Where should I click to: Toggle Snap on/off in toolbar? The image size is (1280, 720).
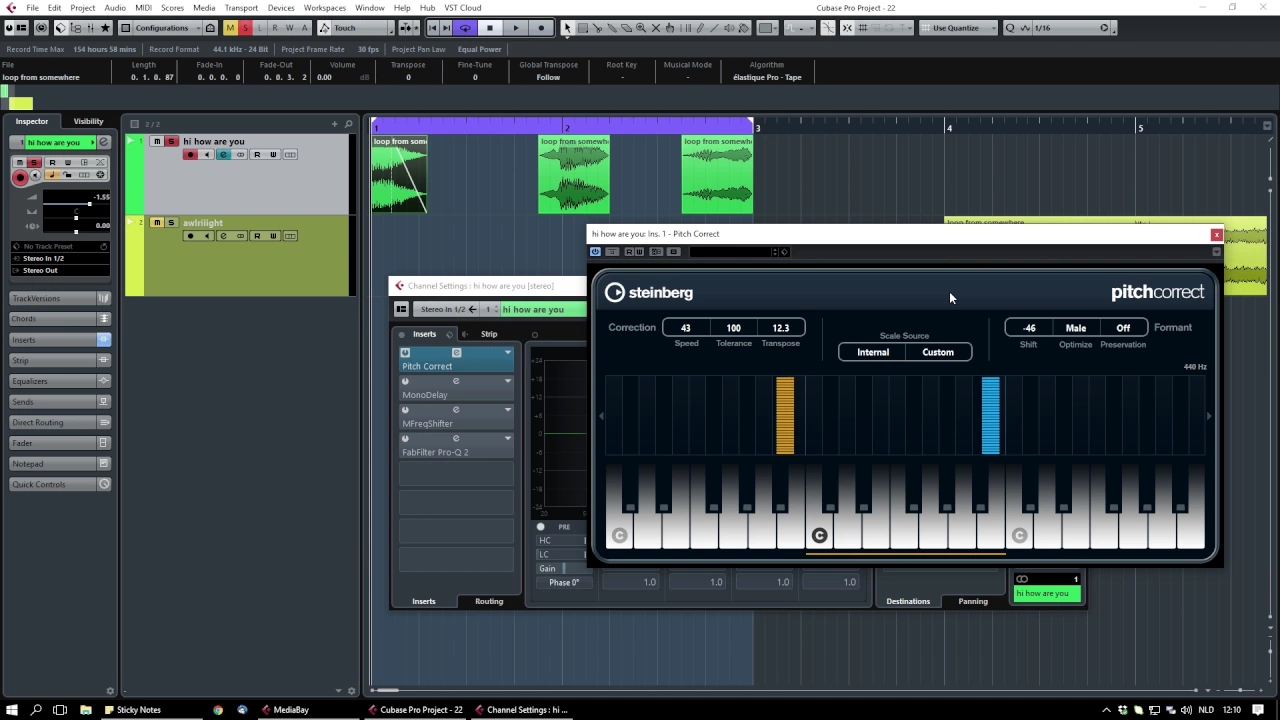(848, 28)
